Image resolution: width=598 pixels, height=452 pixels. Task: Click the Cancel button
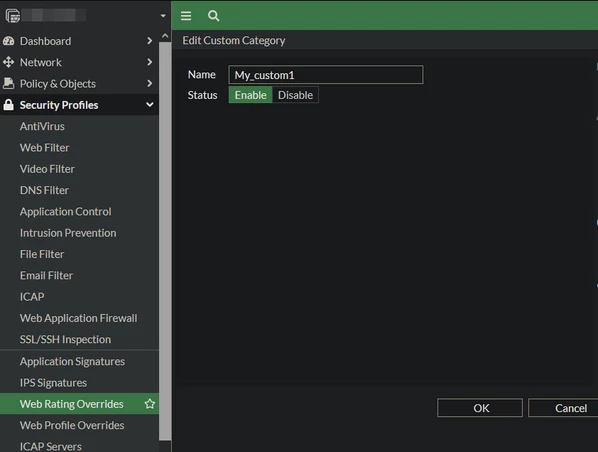pyautogui.click(x=563, y=408)
